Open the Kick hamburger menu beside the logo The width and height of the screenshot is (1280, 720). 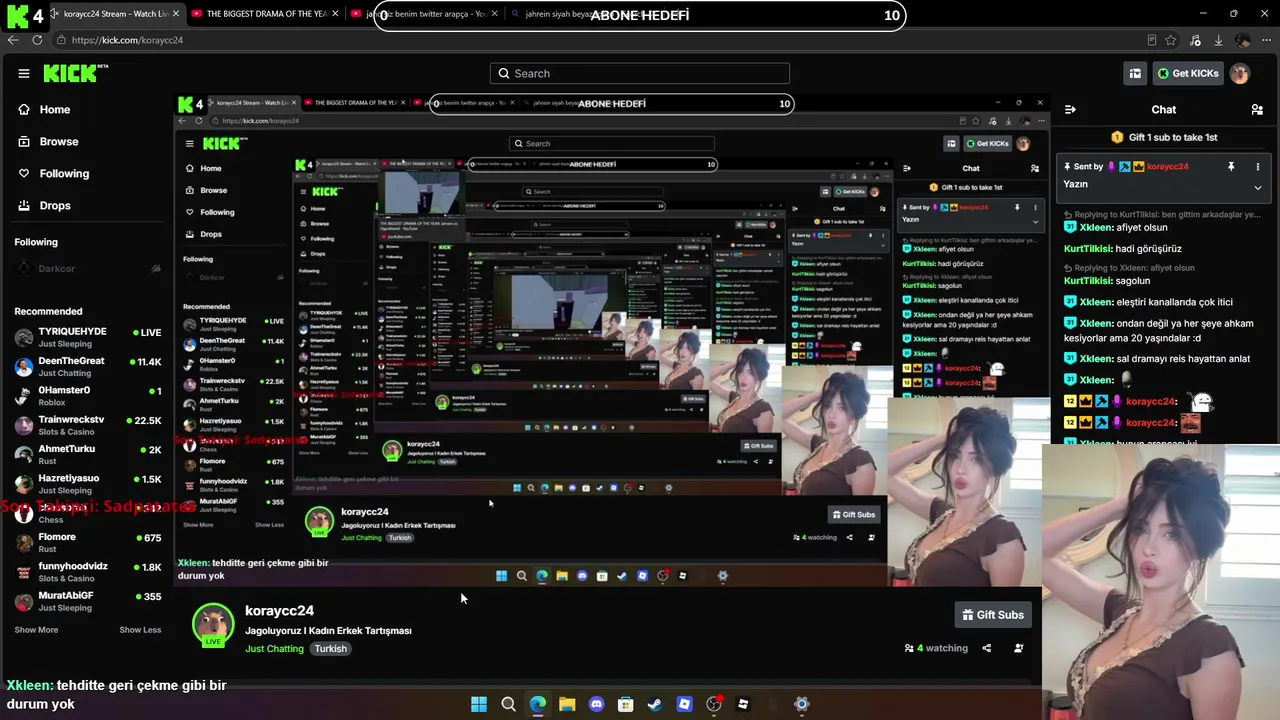24,73
